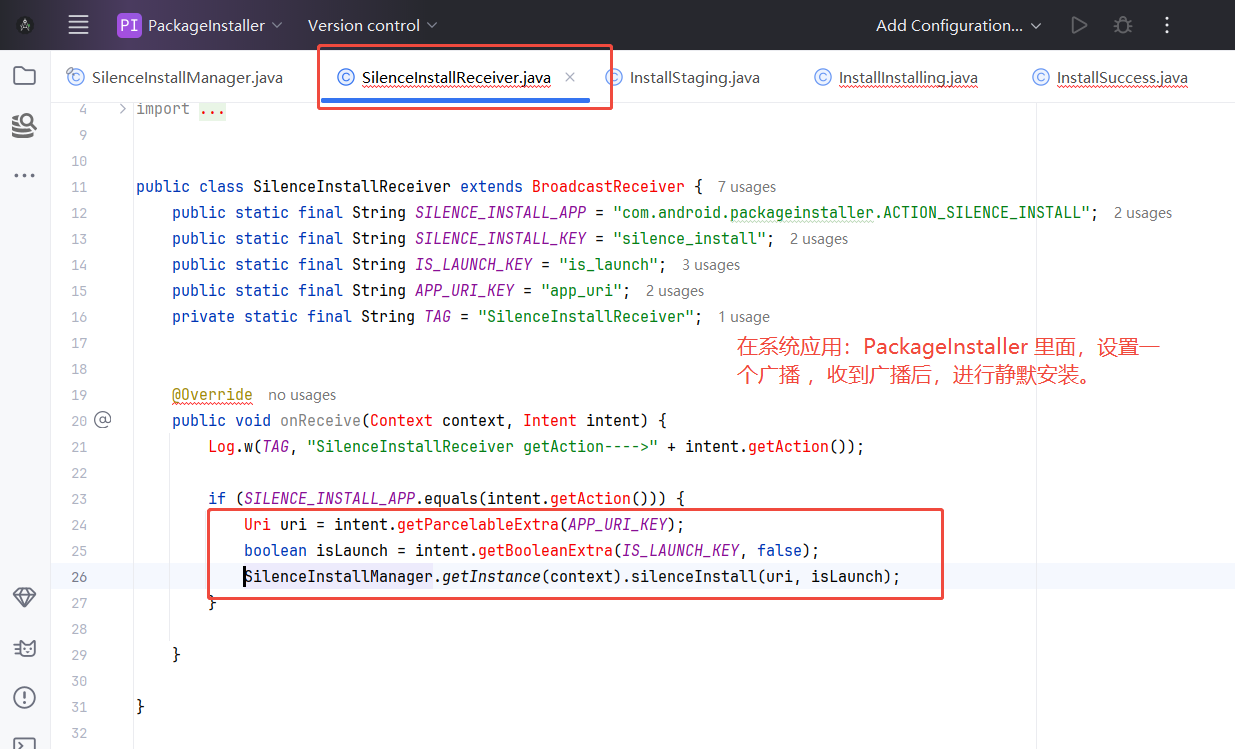Click the @Override annotation

(x=212, y=394)
